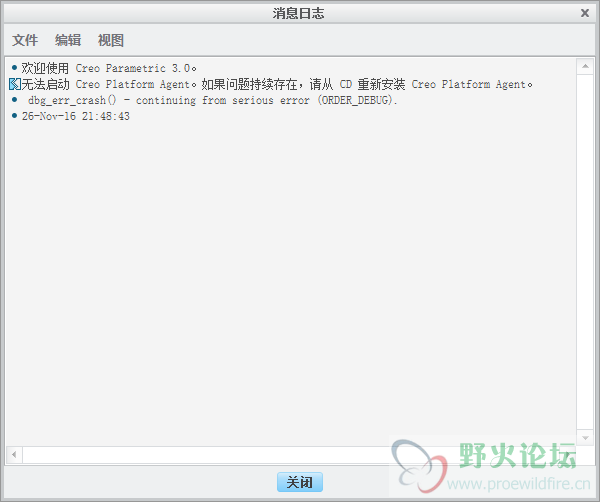This screenshot has width=600, height=502.
Task: Click the 关闭 button
Action: coord(300,482)
